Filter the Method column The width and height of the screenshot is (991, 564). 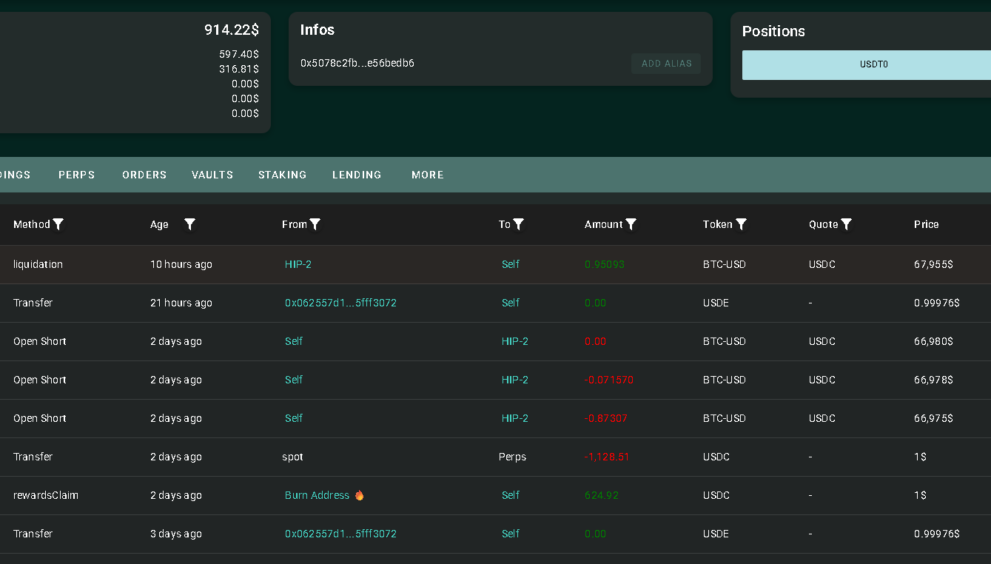[x=58, y=225]
